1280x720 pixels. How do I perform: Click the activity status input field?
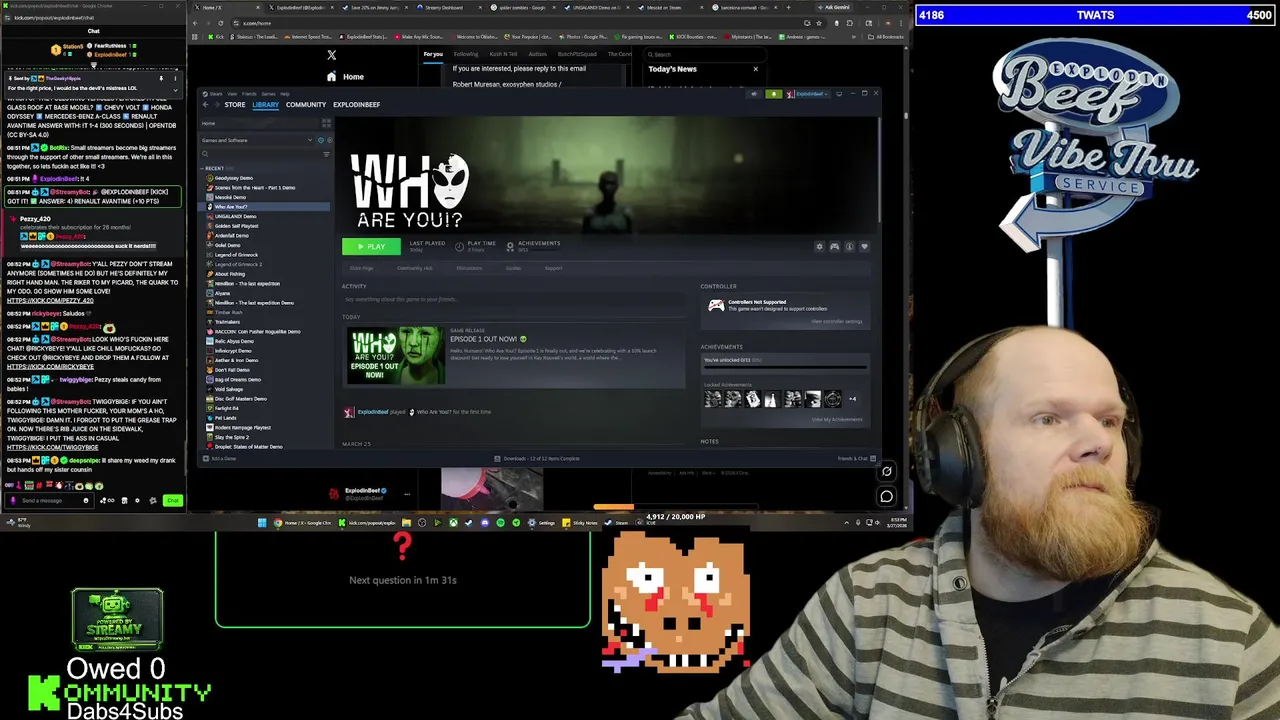514,299
